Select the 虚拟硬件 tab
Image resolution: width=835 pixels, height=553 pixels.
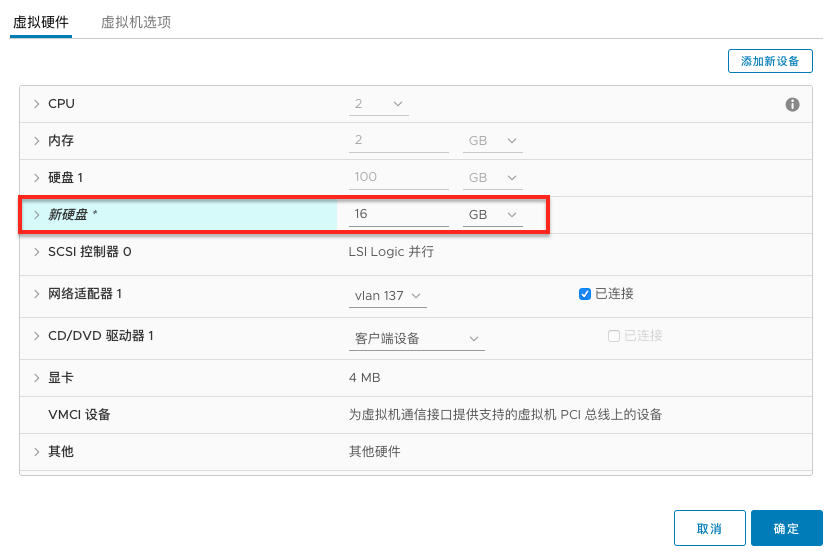point(41,22)
